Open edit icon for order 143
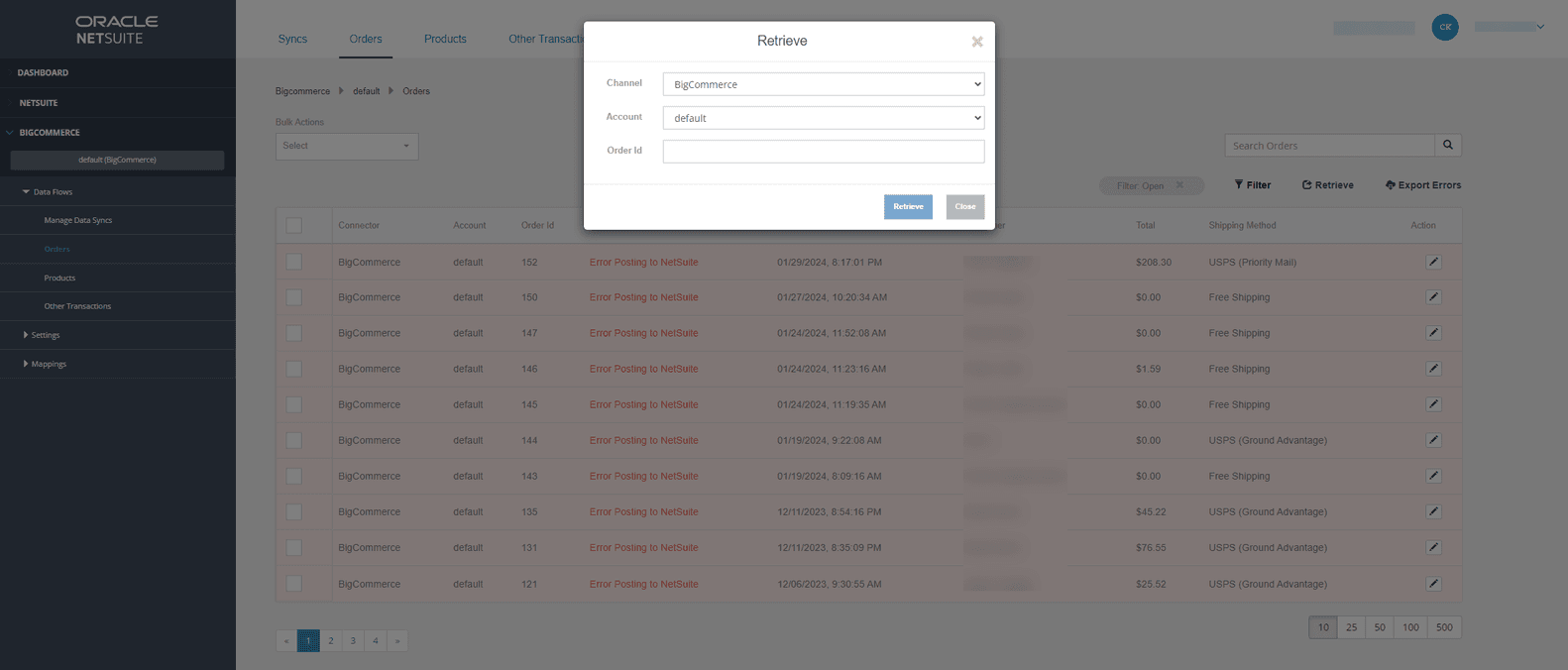This screenshot has height=670, width=1568. tap(1433, 476)
